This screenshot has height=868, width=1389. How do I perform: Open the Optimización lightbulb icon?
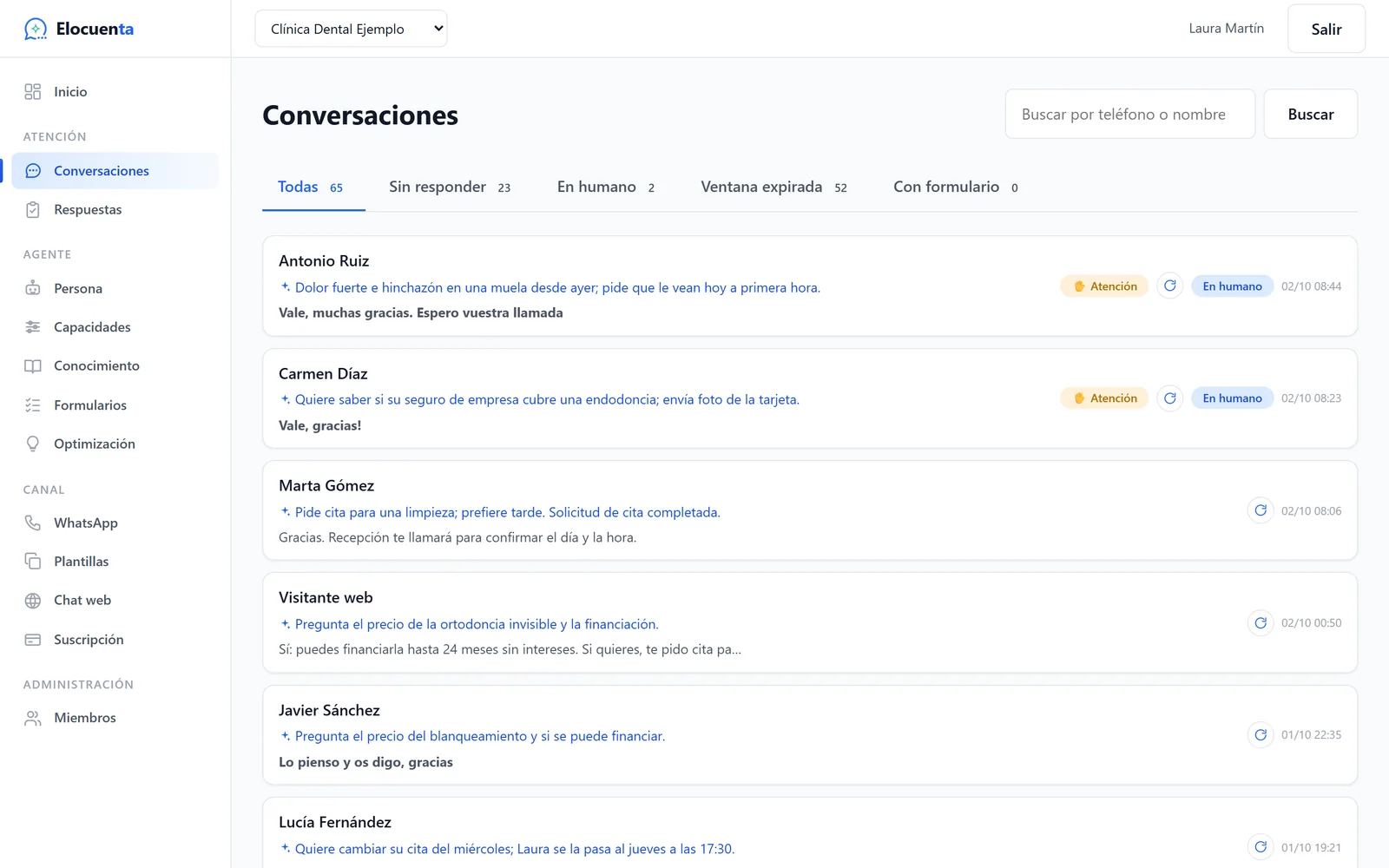[33, 444]
